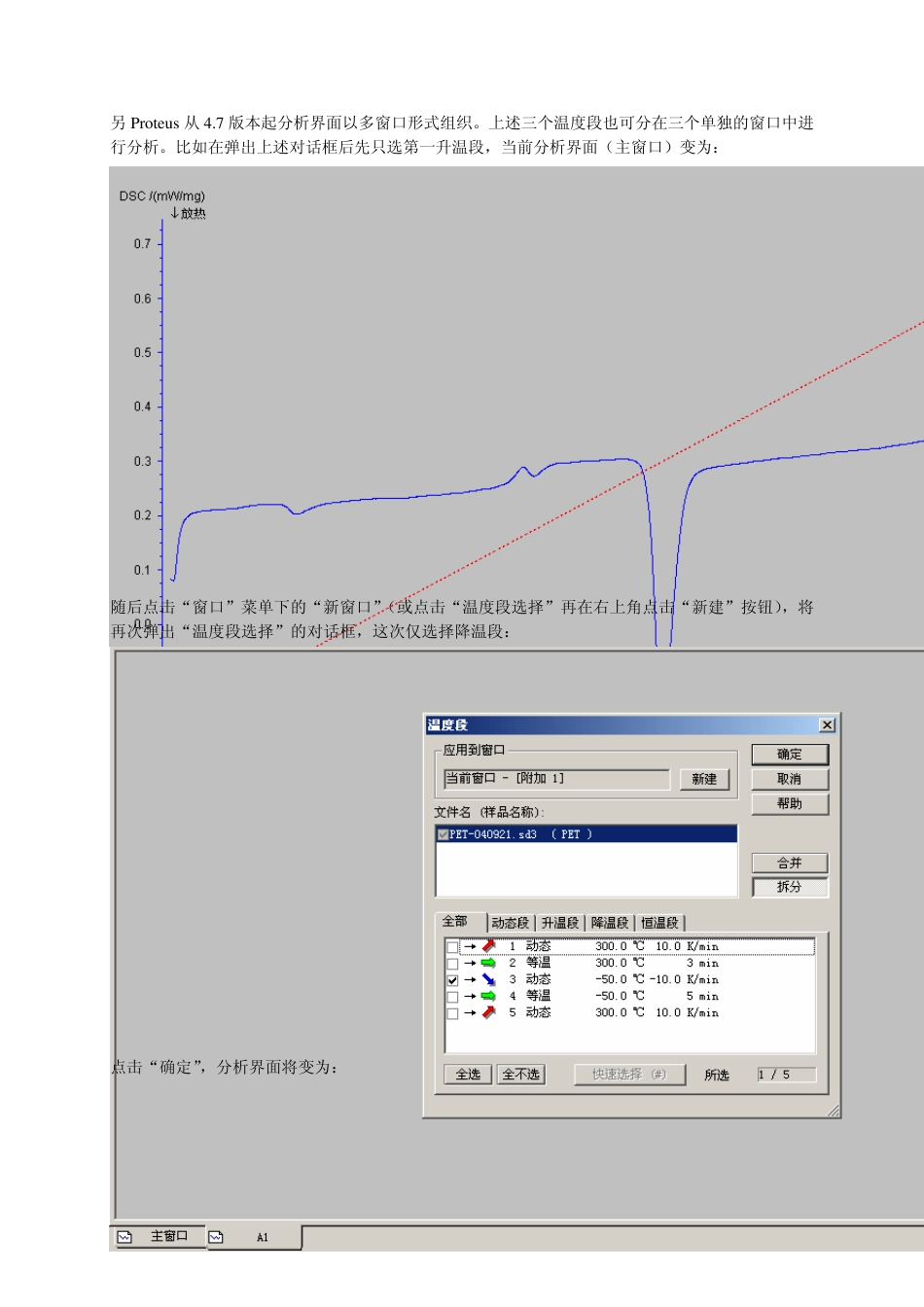Click the -10.0 K/min rate of segment 3
The width and height of the screenshot is (924, 1307).
(x=685, y=979)
